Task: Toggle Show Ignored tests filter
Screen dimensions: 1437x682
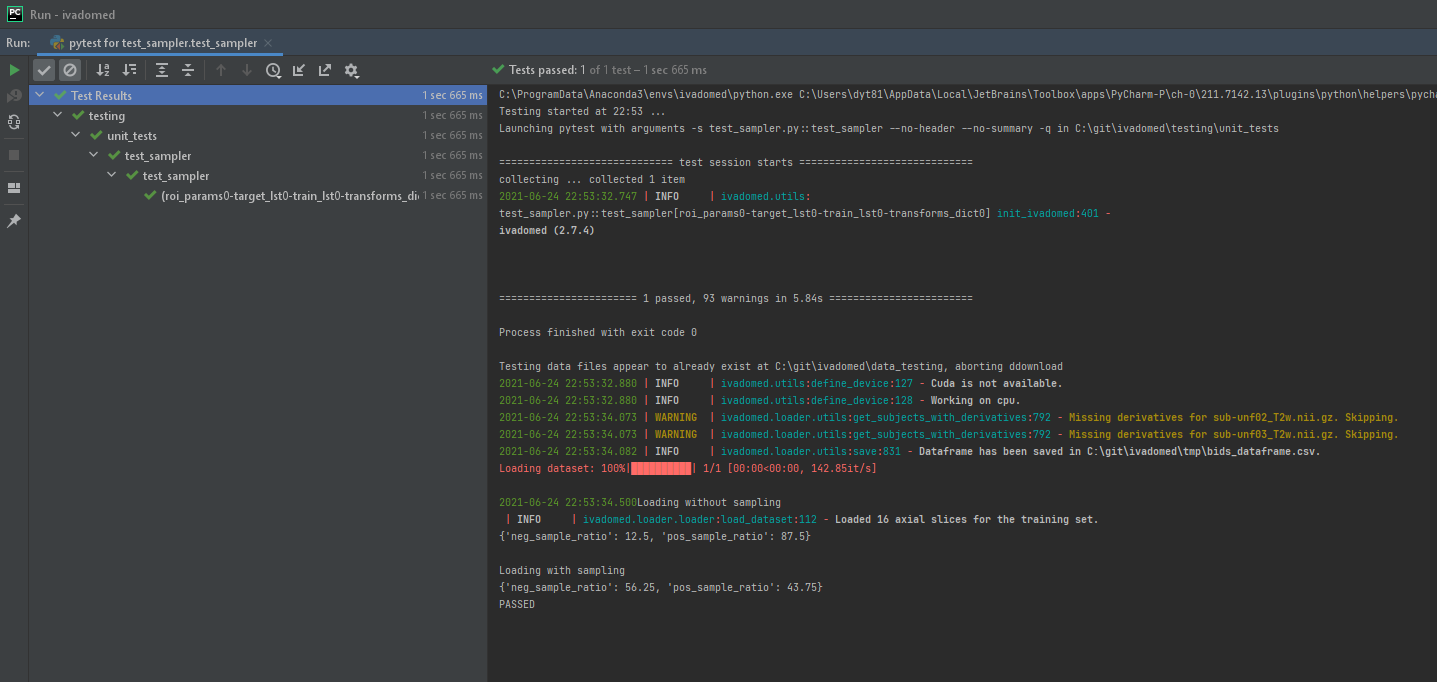Action: click(x=69, y=70)
